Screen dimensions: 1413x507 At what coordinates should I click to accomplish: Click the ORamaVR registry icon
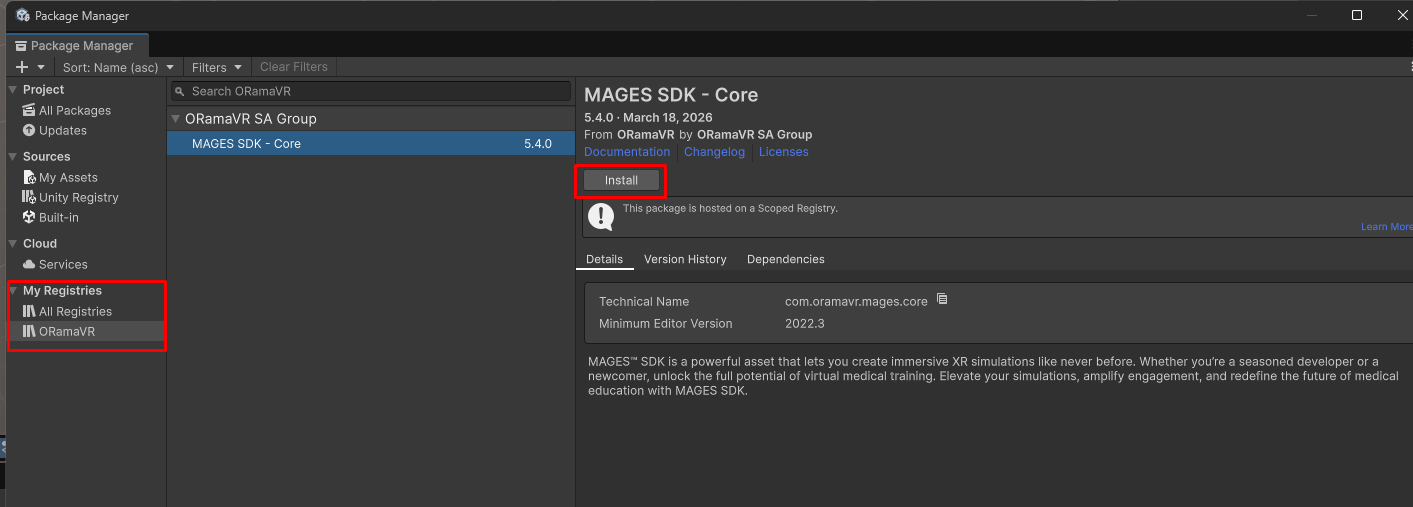pyautogui.click(x=29, y=332)
